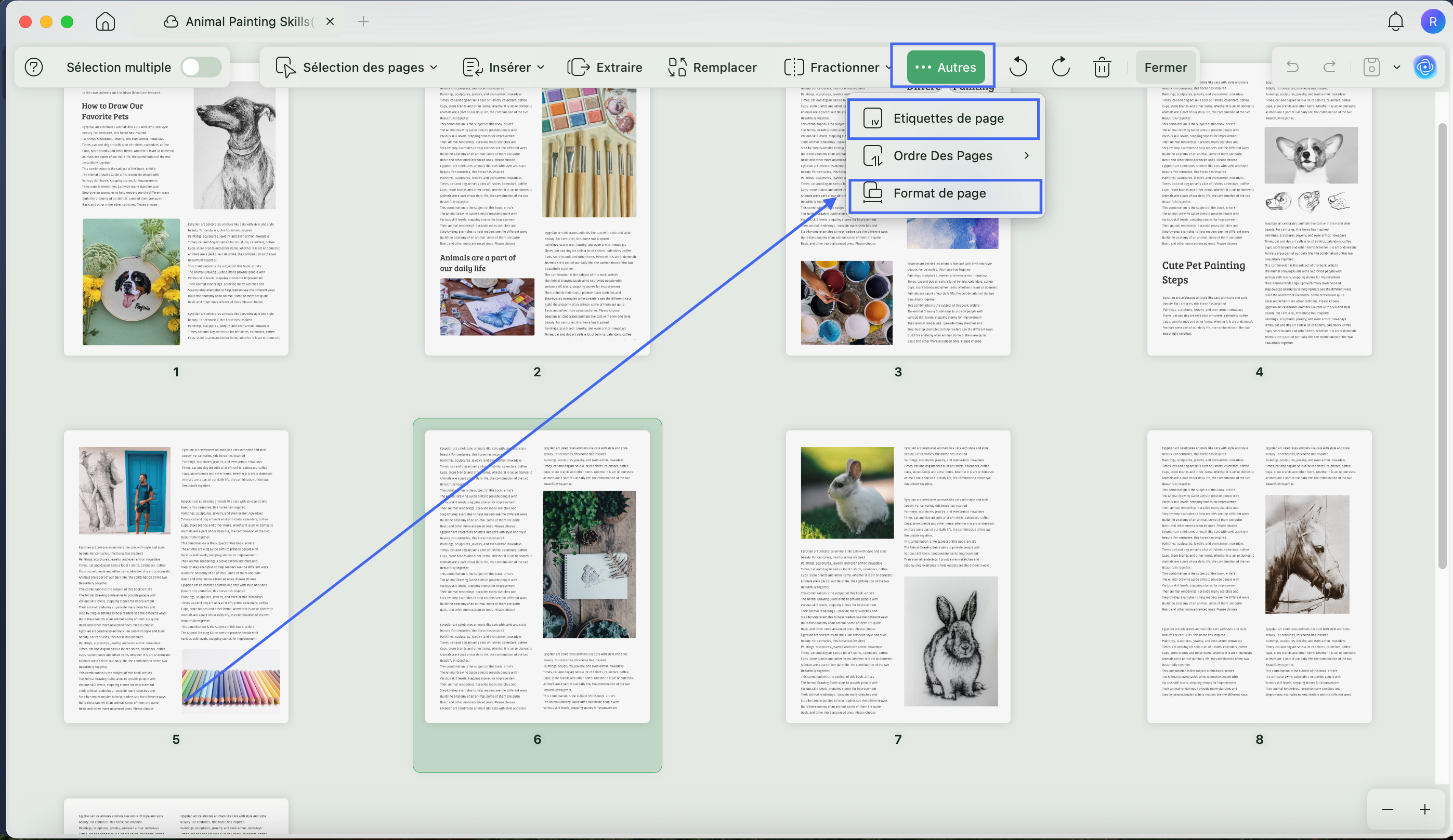
Task: Open the Fractionner dropdown
Action: (838, 68)
